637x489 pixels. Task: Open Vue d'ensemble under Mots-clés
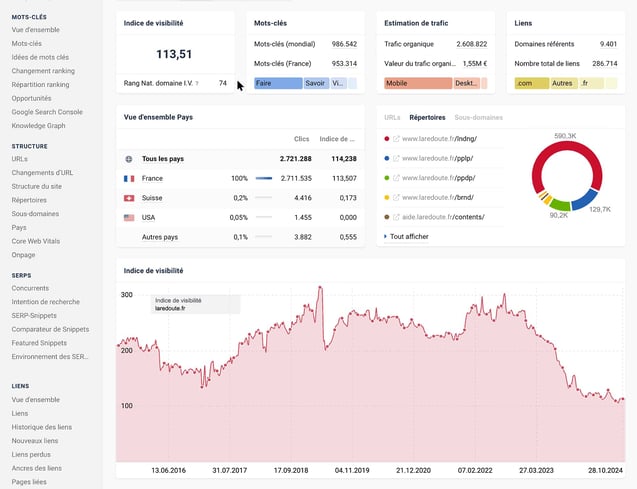pyautogui.click(x=36, y=30)
